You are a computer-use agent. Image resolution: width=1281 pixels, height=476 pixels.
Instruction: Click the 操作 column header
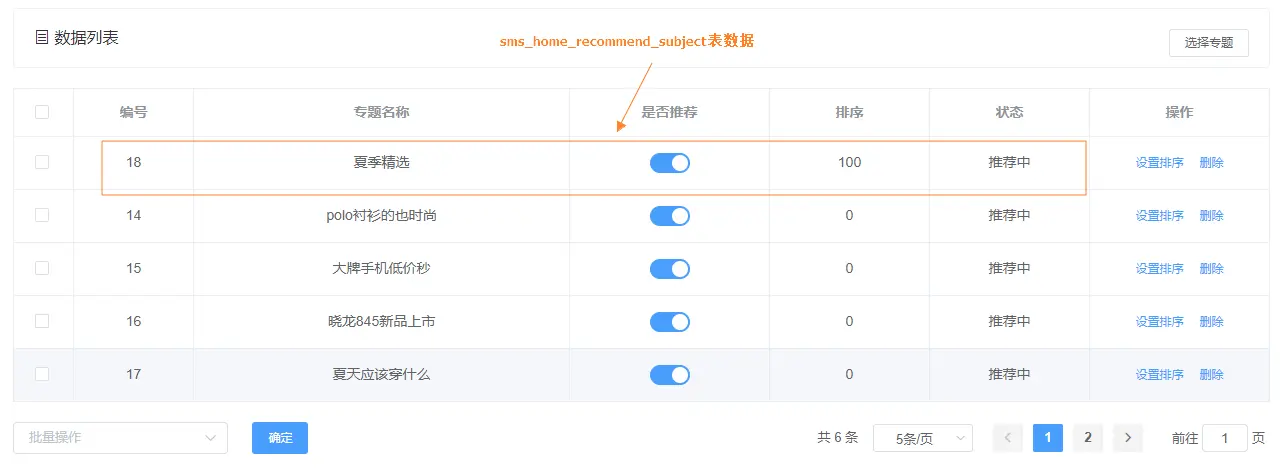tap(1179, 112)
